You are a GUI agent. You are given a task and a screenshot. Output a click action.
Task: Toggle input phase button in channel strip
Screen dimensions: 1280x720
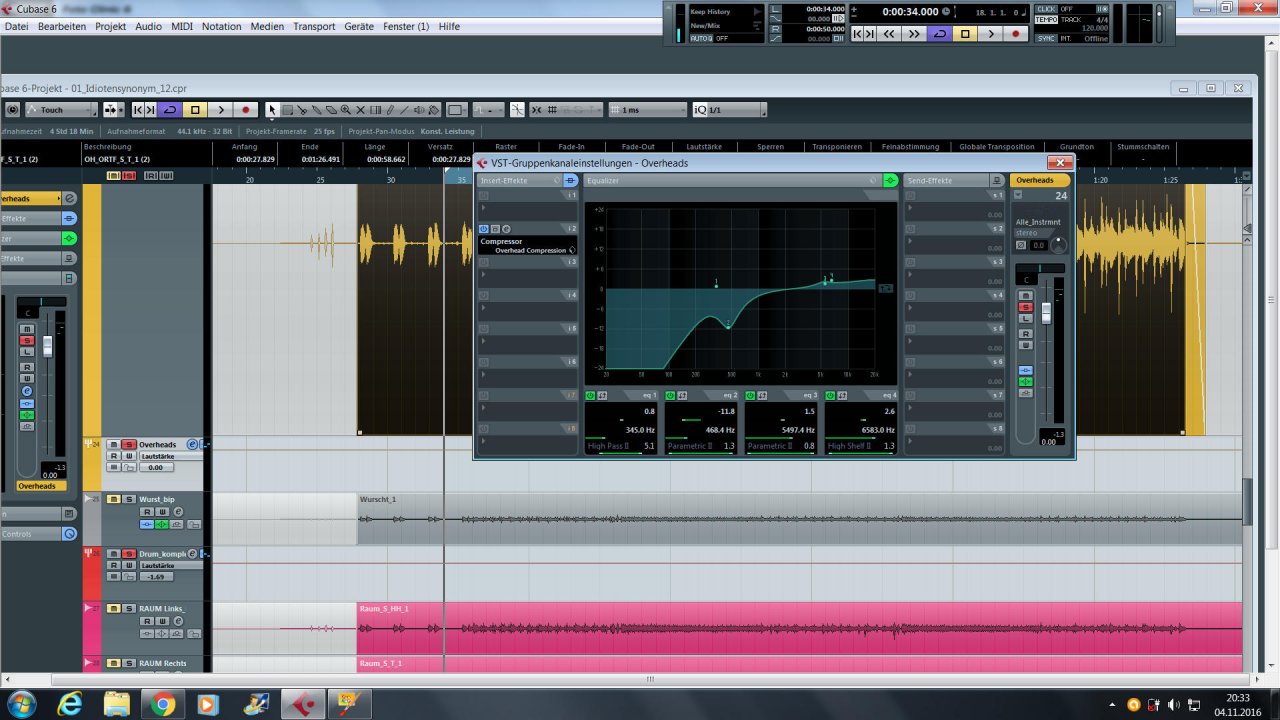[x=1021, y=245]
